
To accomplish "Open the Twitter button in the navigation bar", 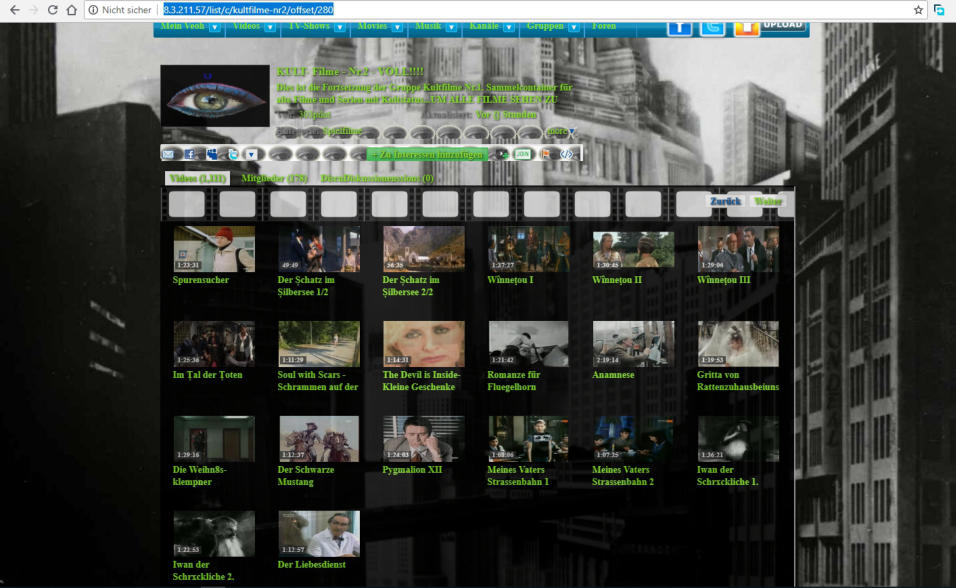I will (712, 28).
